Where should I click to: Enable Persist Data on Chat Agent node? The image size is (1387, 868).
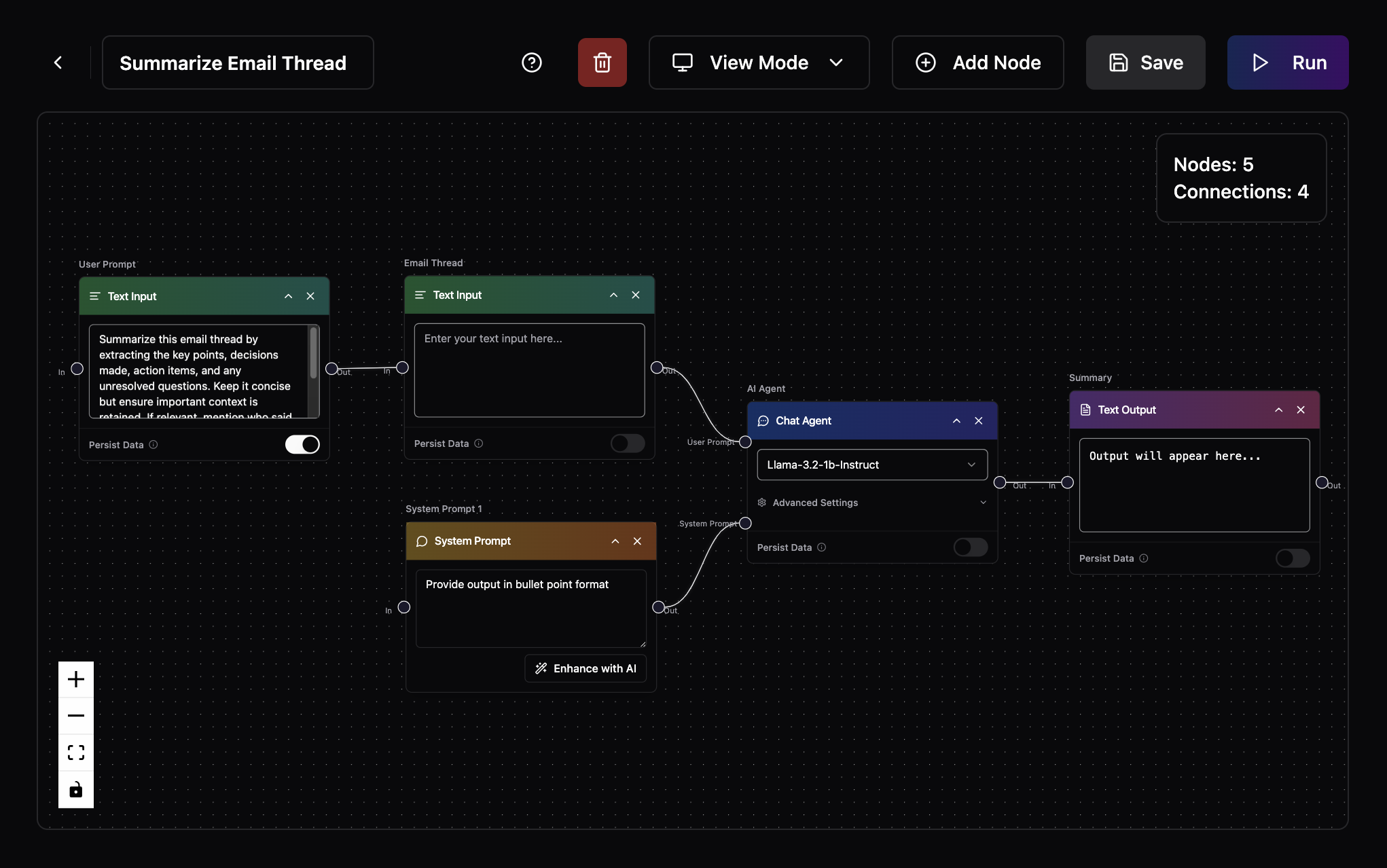click(x=970, y=547)
